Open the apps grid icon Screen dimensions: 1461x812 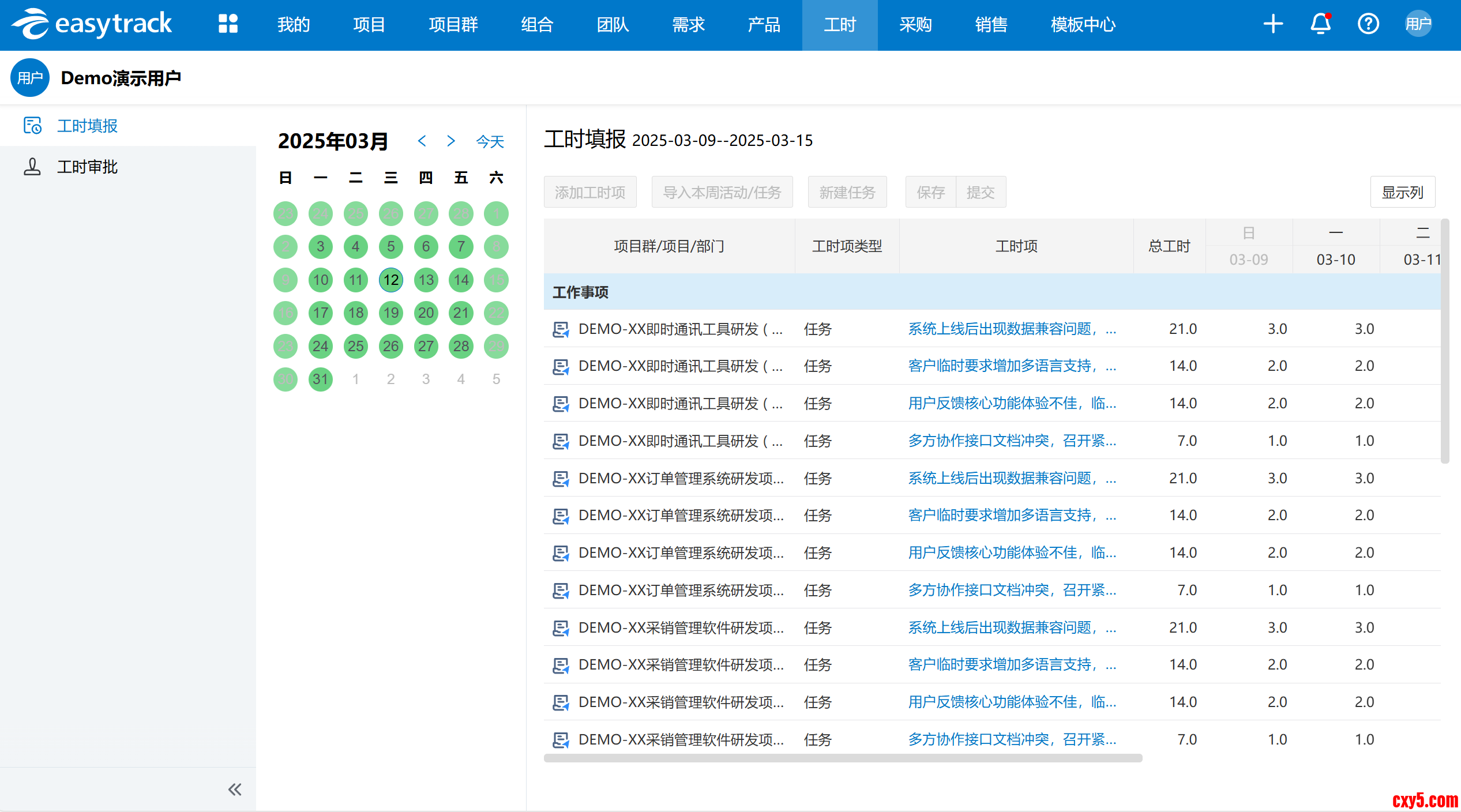click(x=228, y=24)
